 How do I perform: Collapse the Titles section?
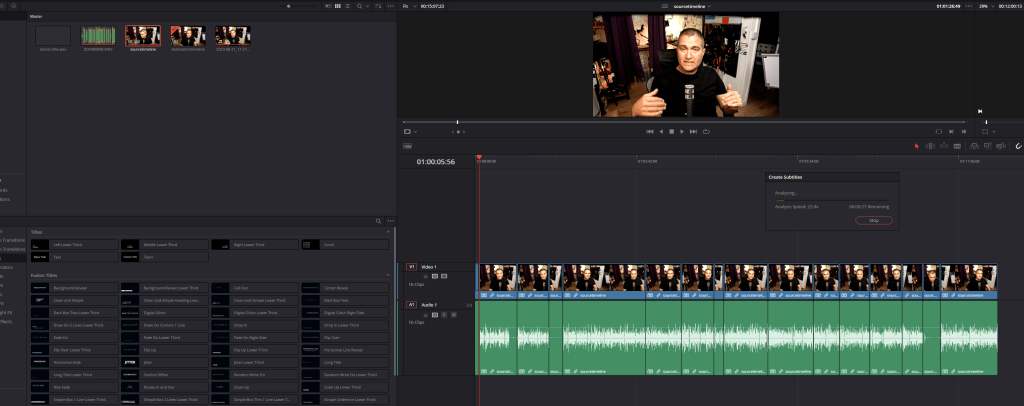click(389, 232)
